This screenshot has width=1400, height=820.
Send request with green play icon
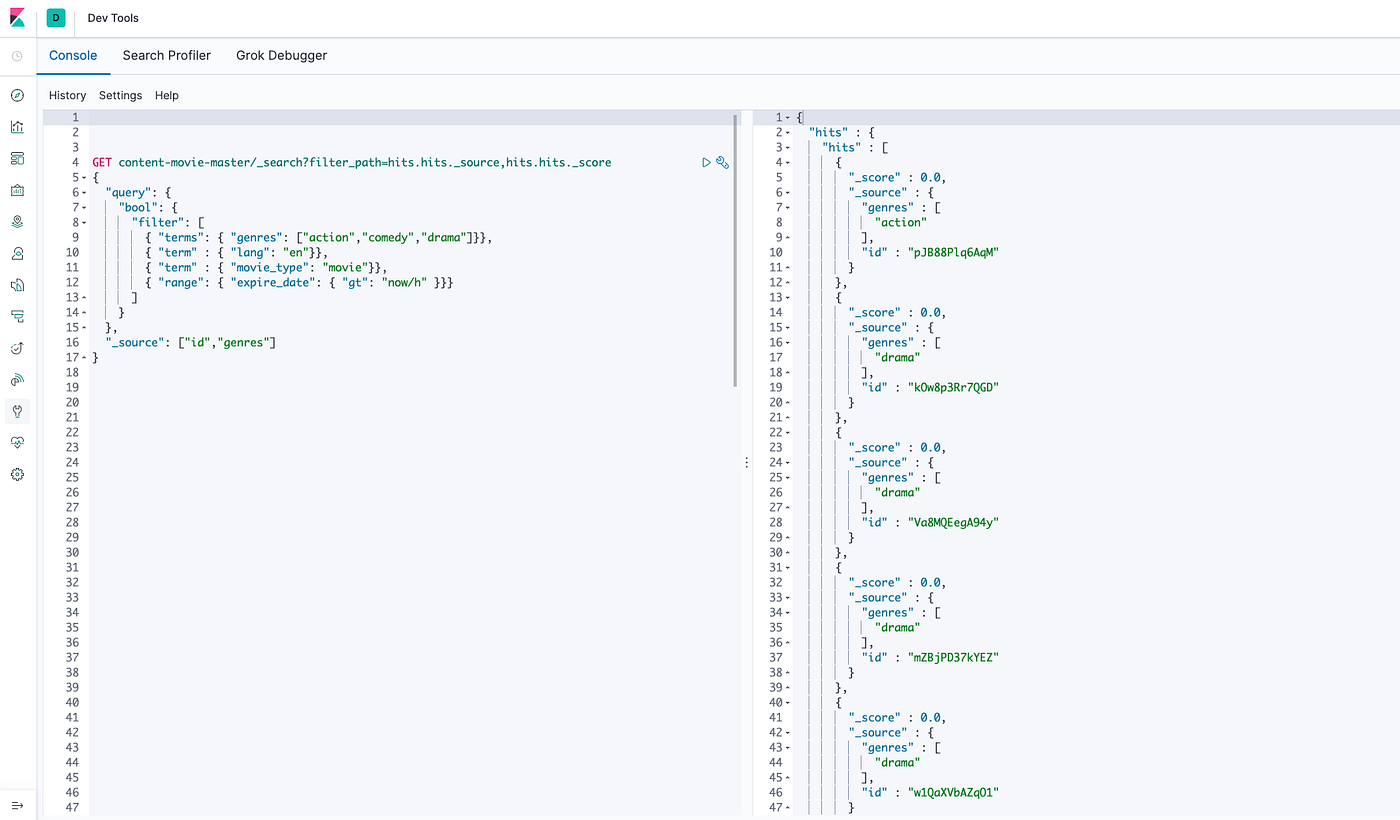point(707,162)
